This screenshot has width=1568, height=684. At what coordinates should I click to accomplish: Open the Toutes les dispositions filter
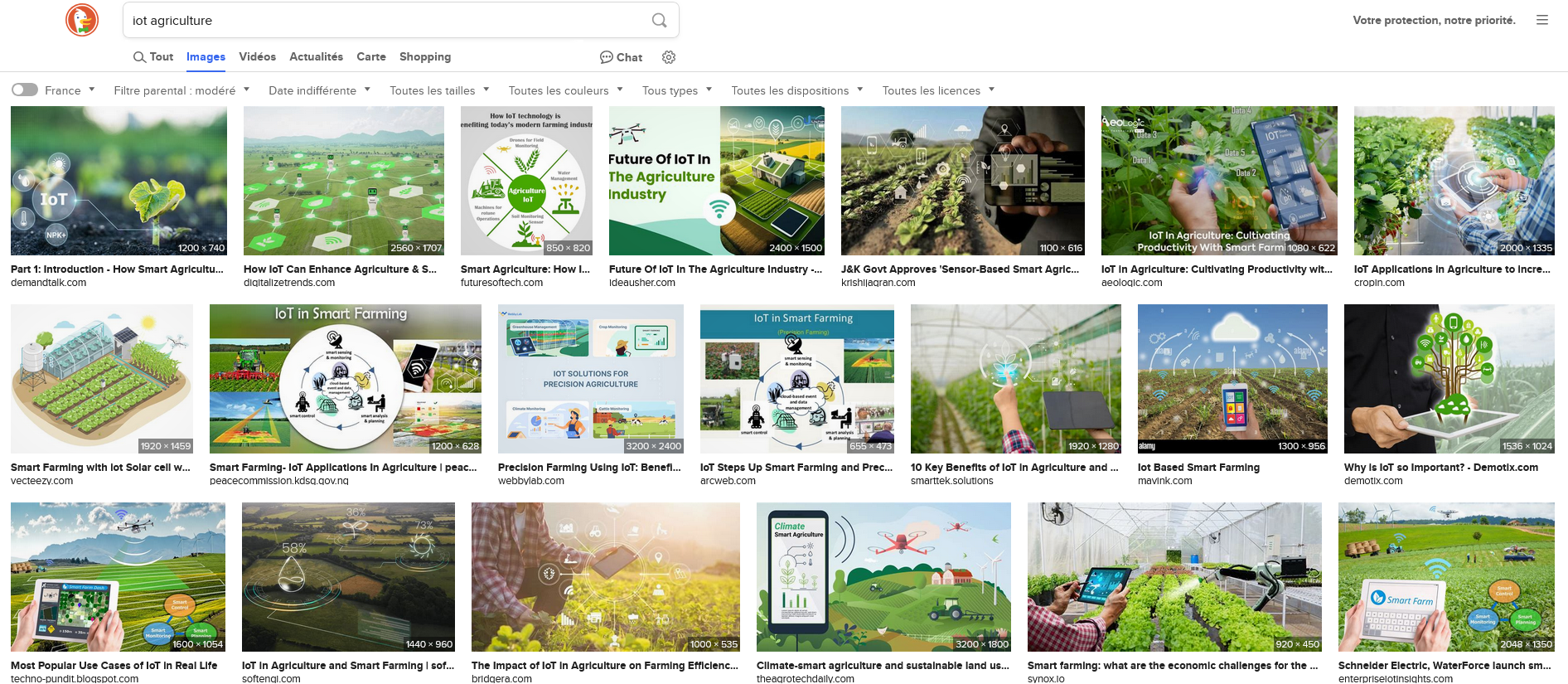point(797,90)
